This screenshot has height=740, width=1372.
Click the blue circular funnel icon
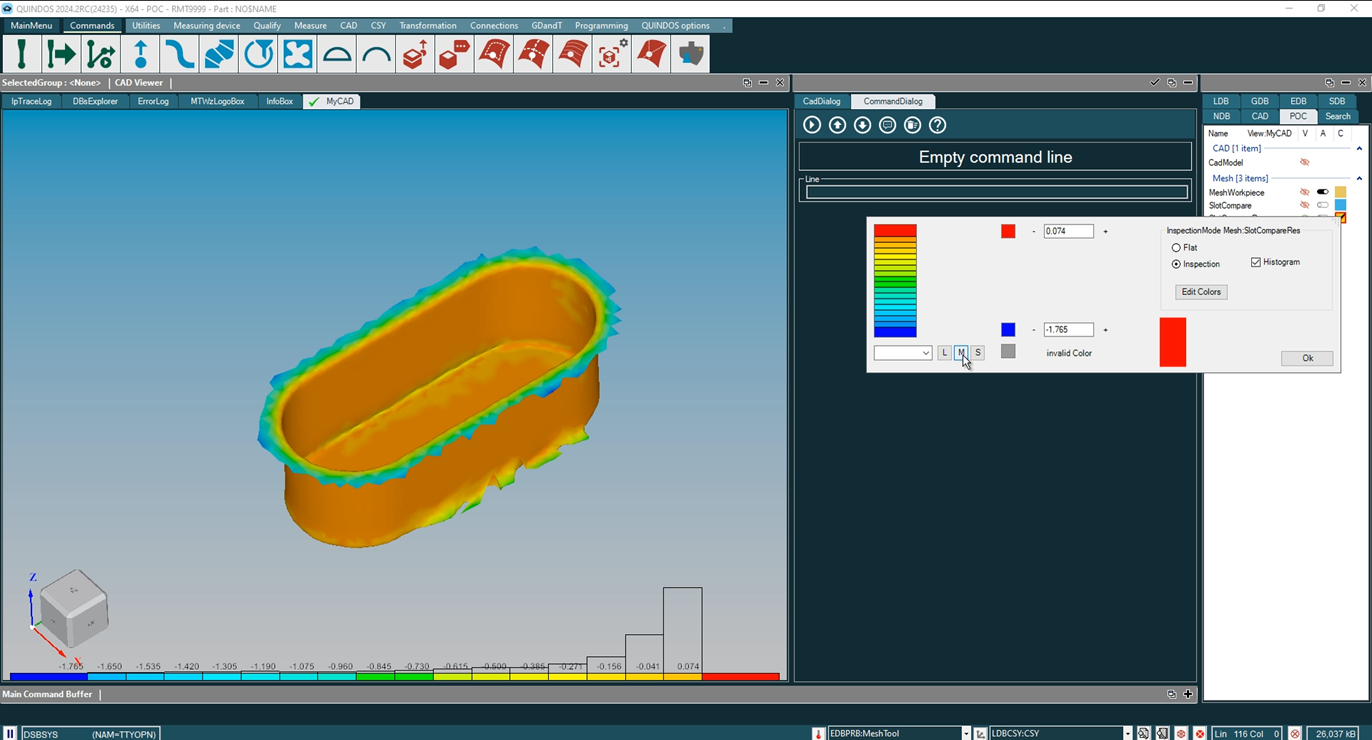(258, 54)
